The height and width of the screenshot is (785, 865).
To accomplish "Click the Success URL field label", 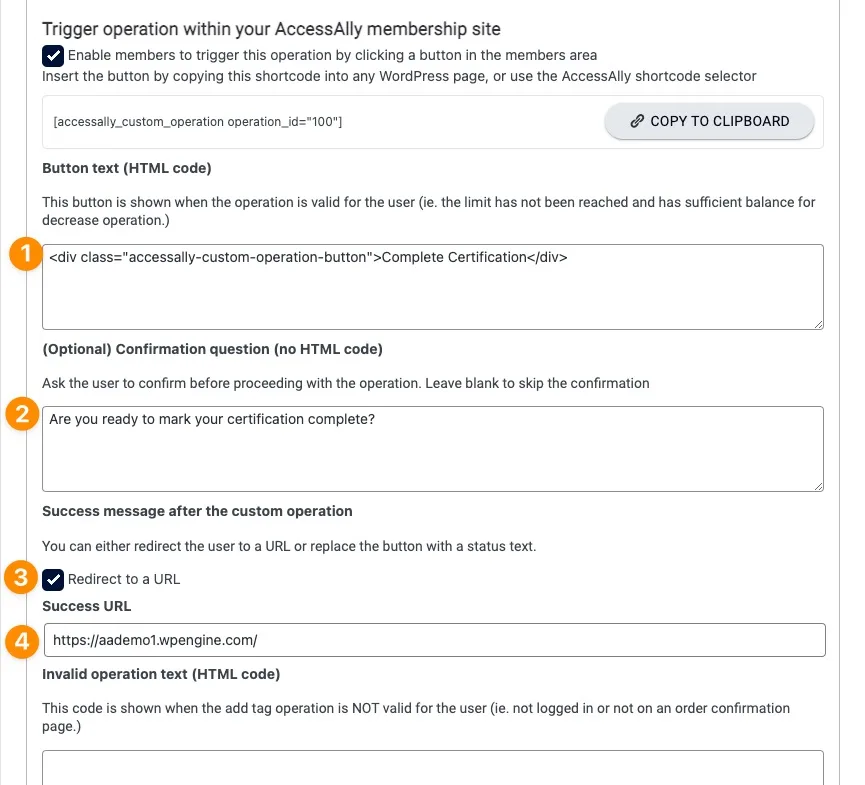I will pos(87,606).
